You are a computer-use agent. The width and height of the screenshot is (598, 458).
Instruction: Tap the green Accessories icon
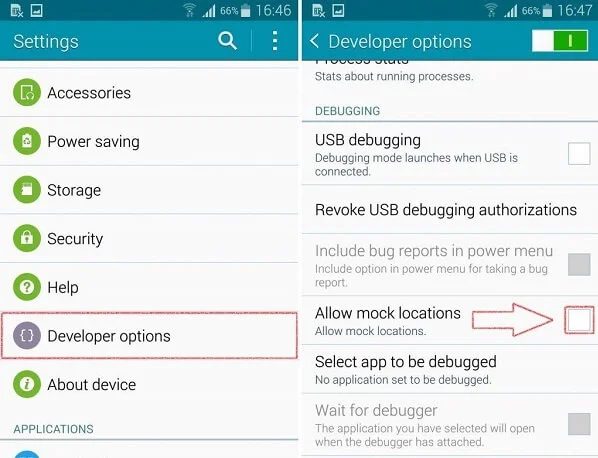tap(27, 92)
